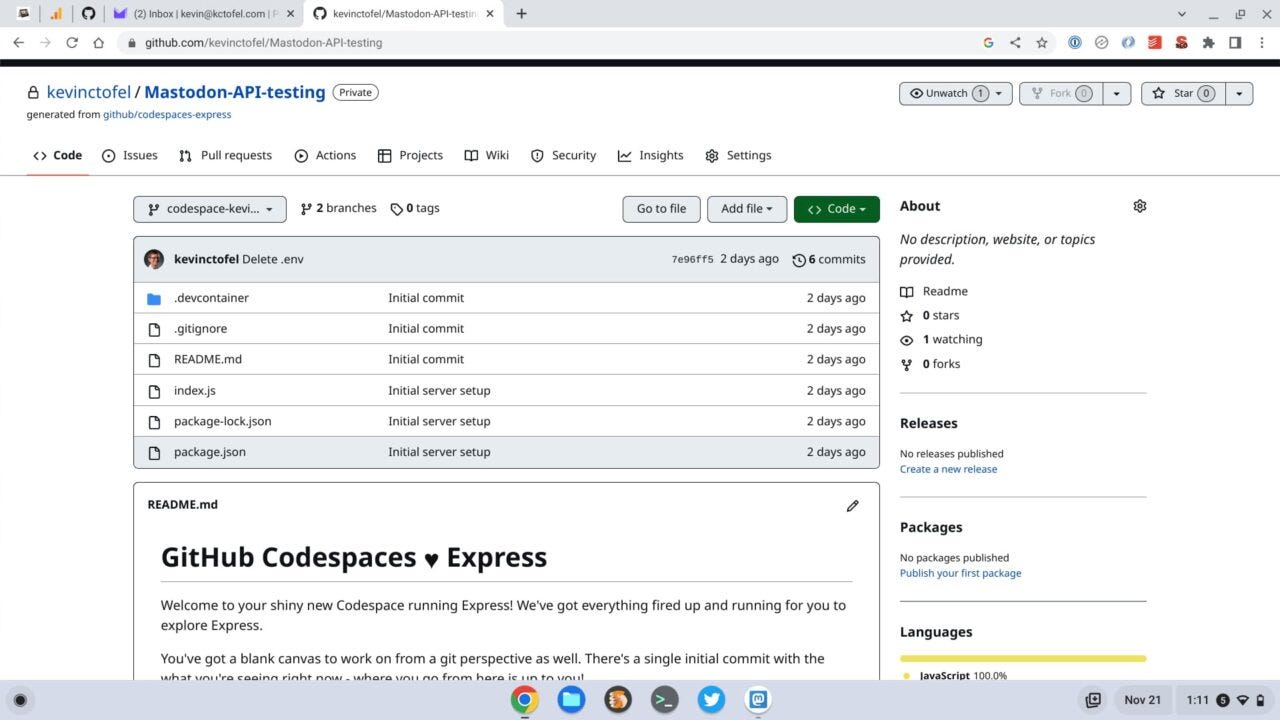Click the Delete .env commit message
1280x720 pixels.
click(x=273, y=259)
